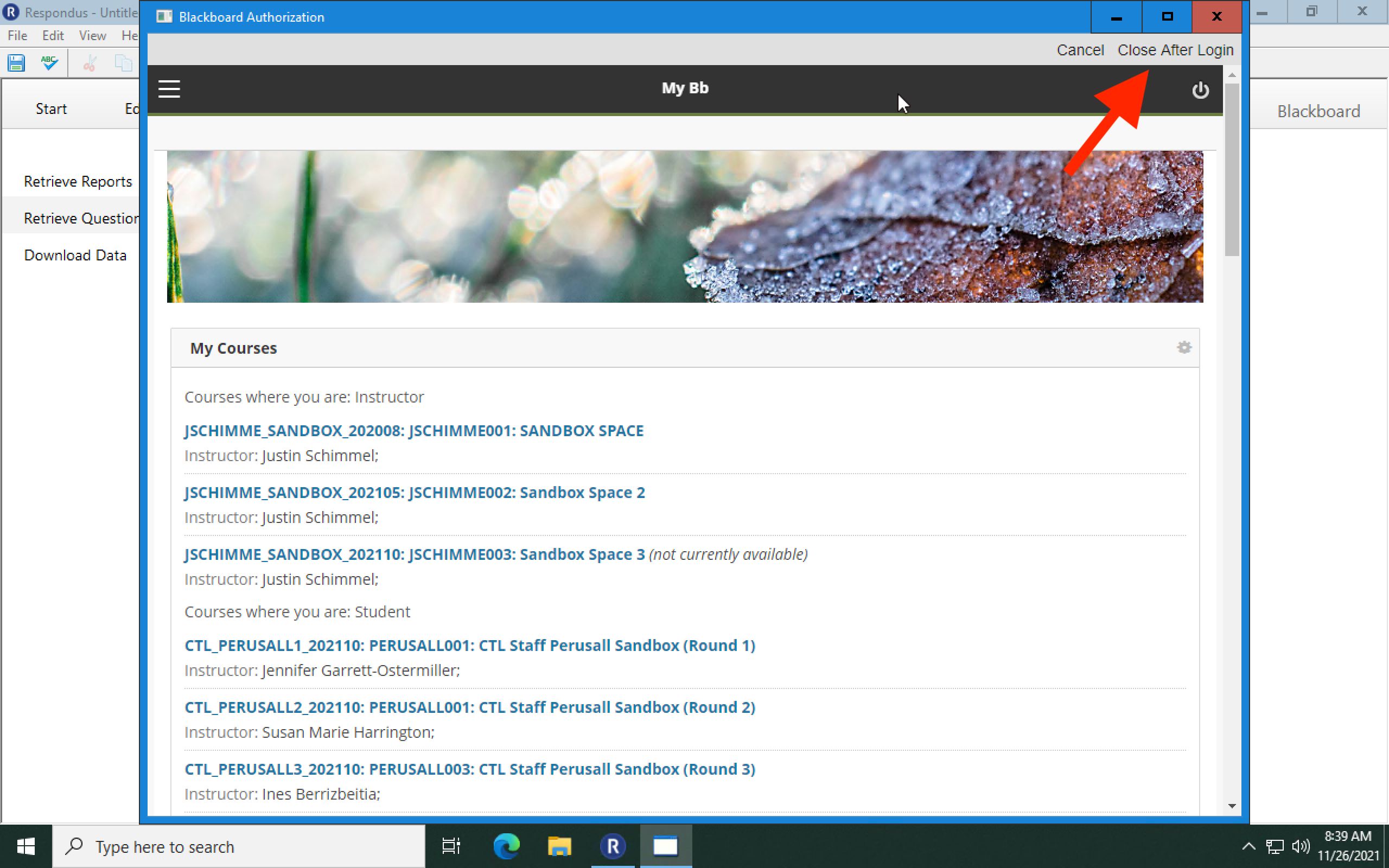This screenshot has width=1389, height=868.
Task: Click the Type here to search box
Action: click(x=239, y=846)
